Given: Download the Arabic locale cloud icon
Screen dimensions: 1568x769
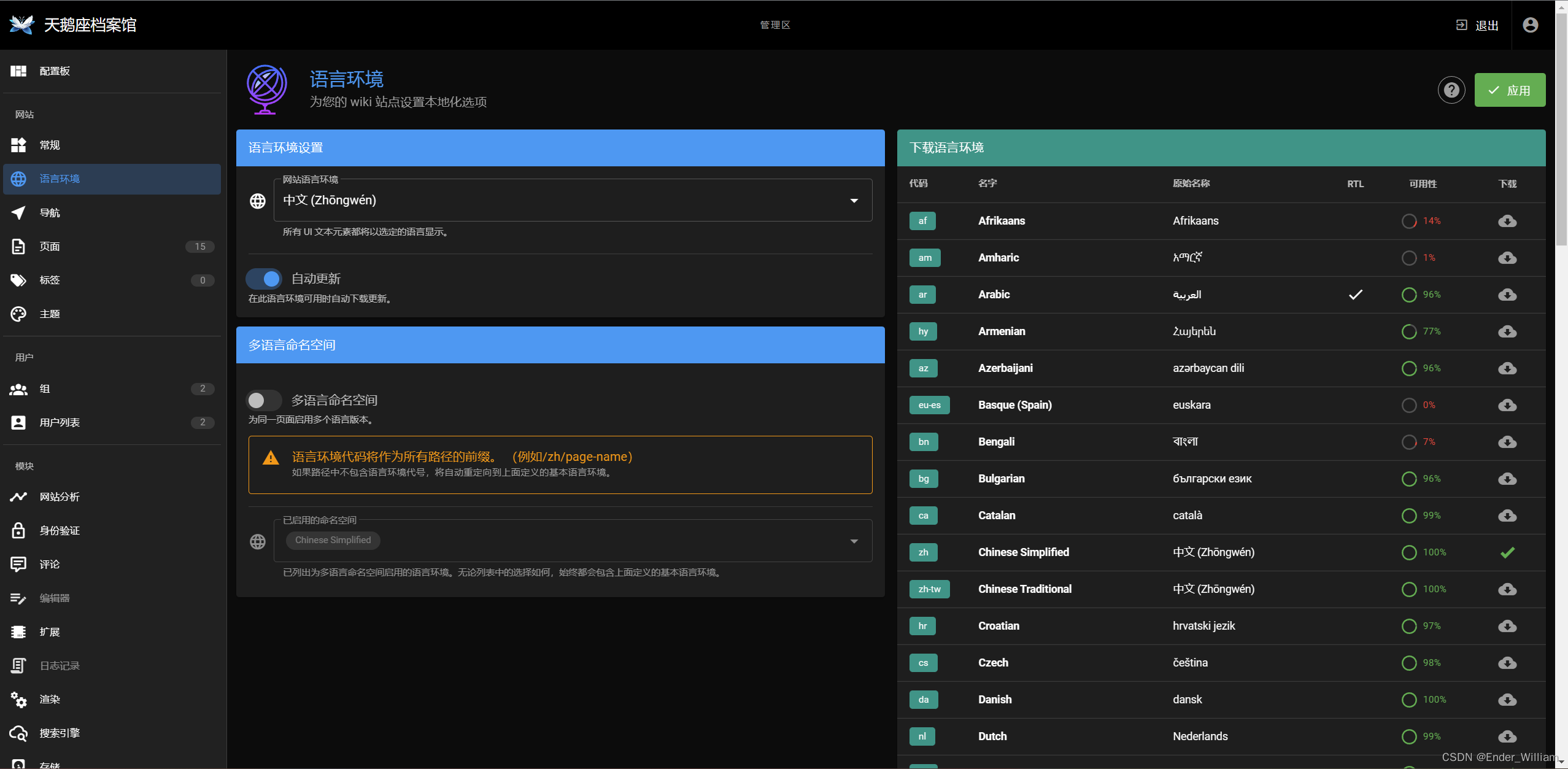Looking at the screenshot, I should 1507,295.
